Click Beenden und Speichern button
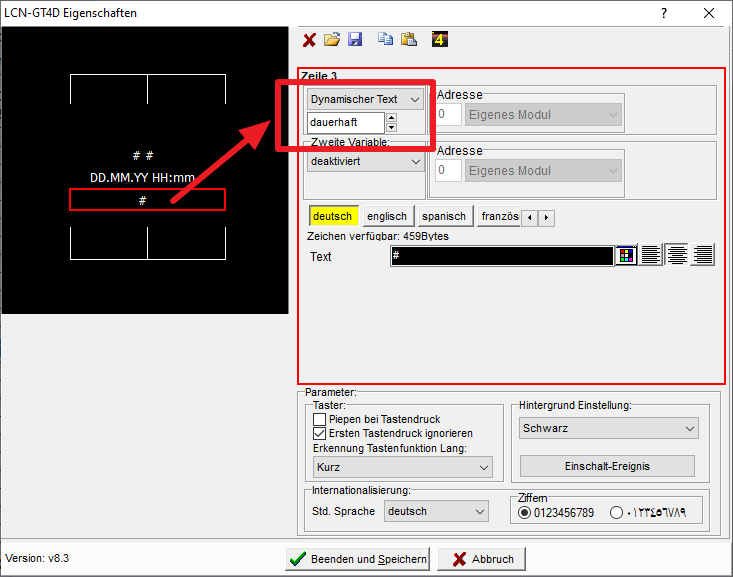This screenshot has width=733, height=577. pos(358,559)
